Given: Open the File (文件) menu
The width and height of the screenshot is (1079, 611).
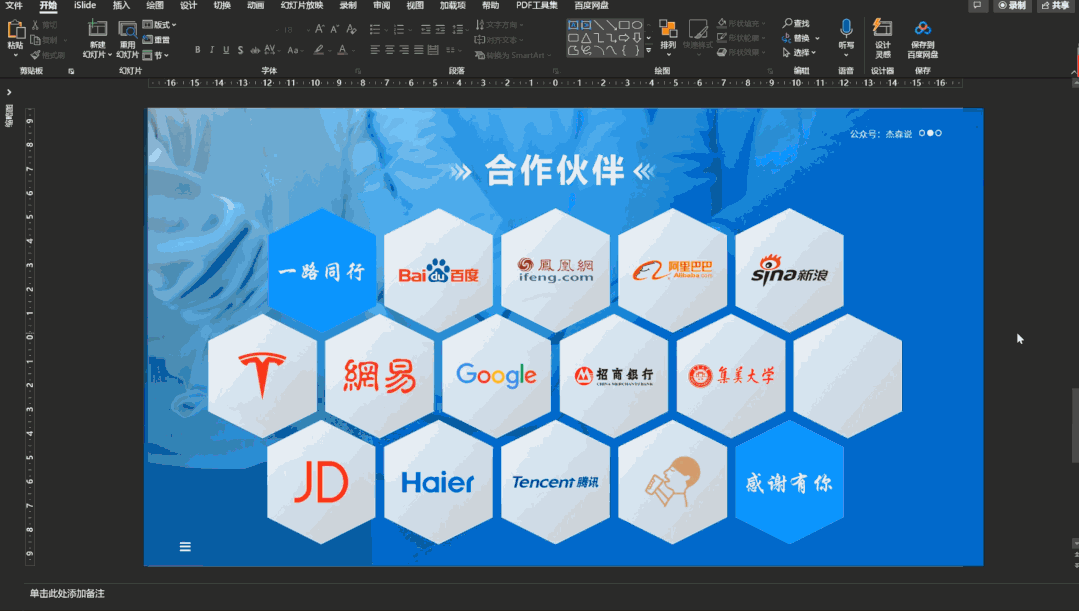Looking at the screenshot, I should (14, 6).
